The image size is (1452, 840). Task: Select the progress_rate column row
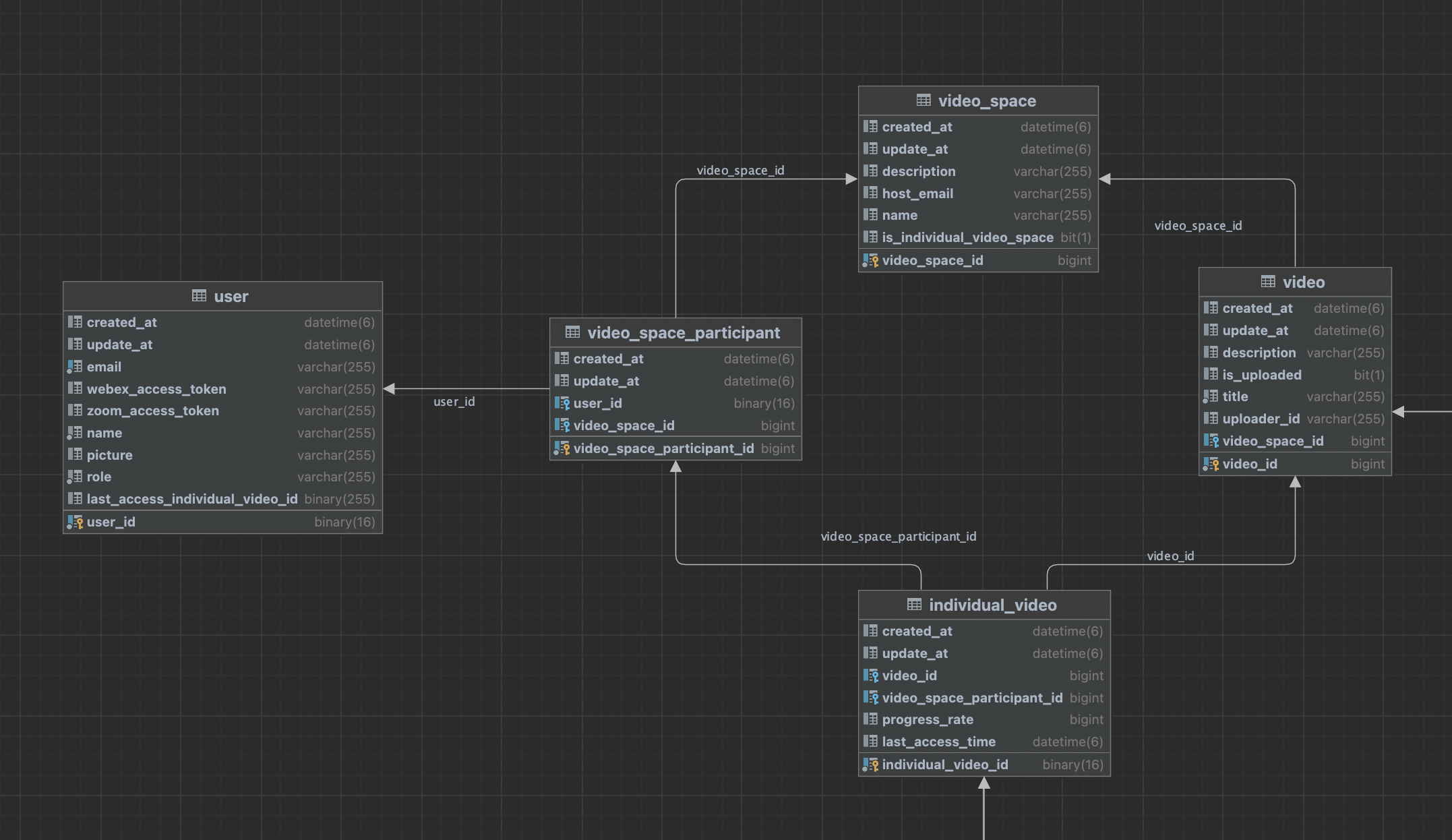(x=928, y=719)
